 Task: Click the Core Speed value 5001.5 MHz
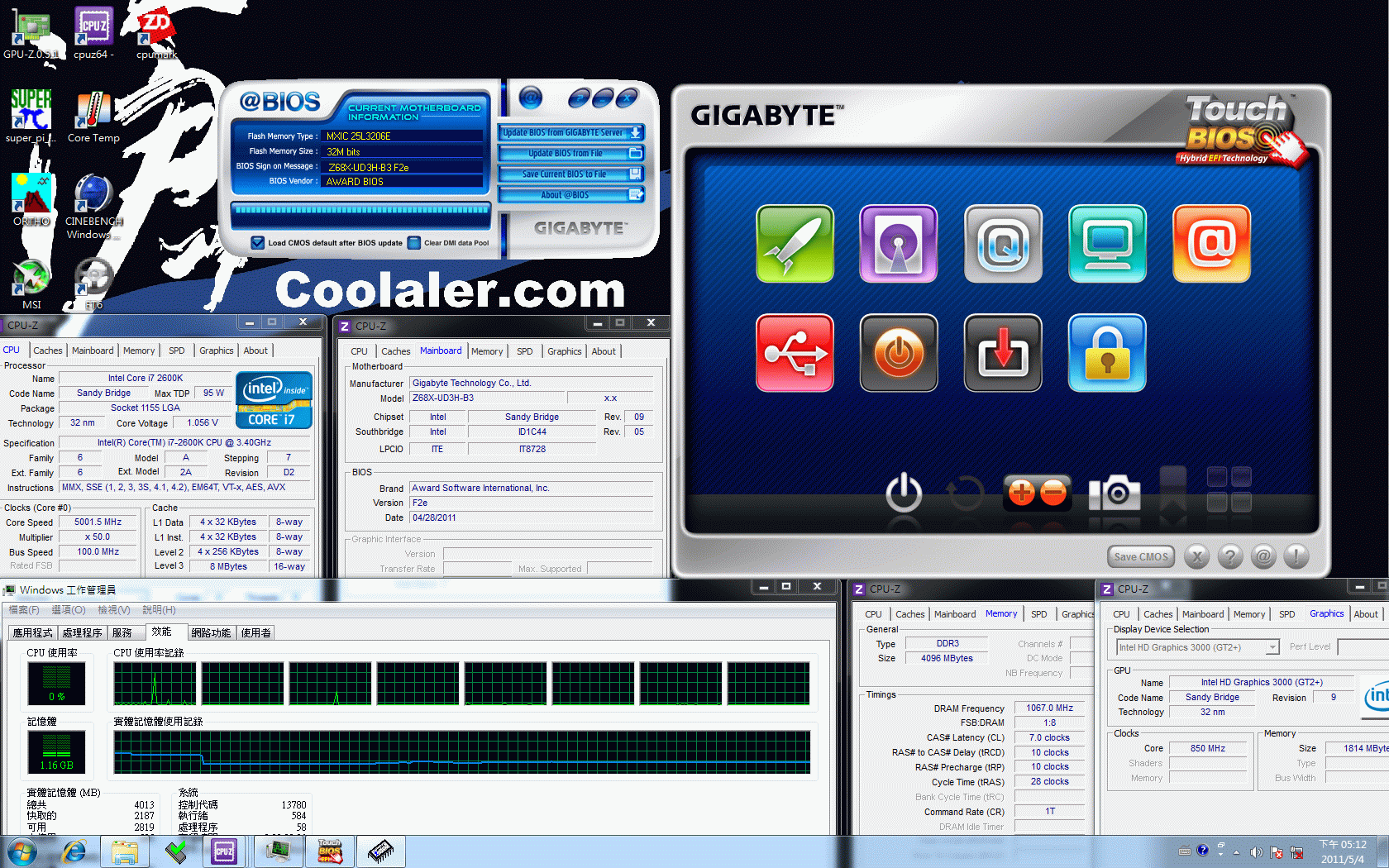click(98, 522)
